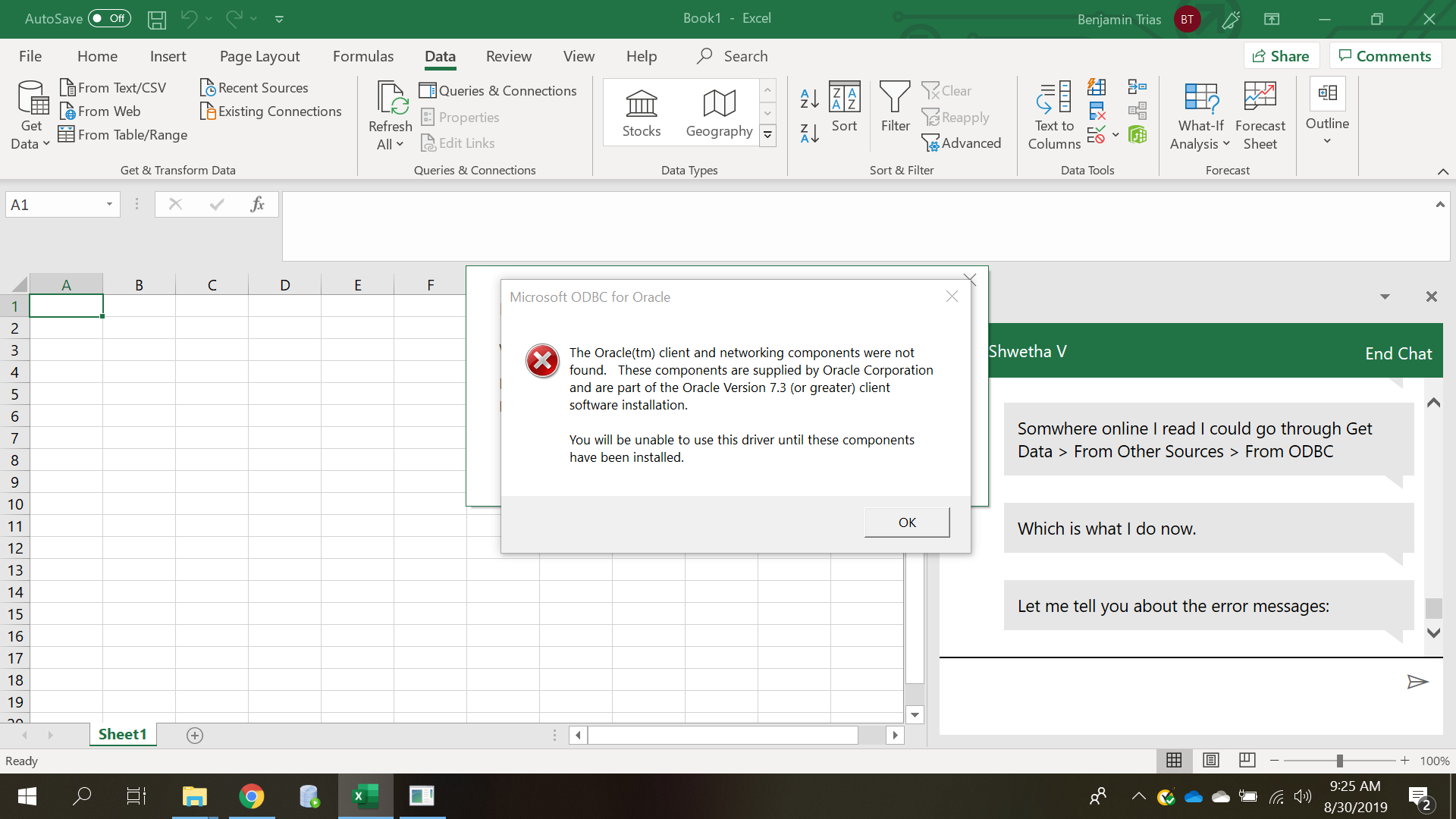This screenshot has width=1456, height=819.
Task: Sort A to Z ascending
Action: pyautogui.click(x=809, y=98)
